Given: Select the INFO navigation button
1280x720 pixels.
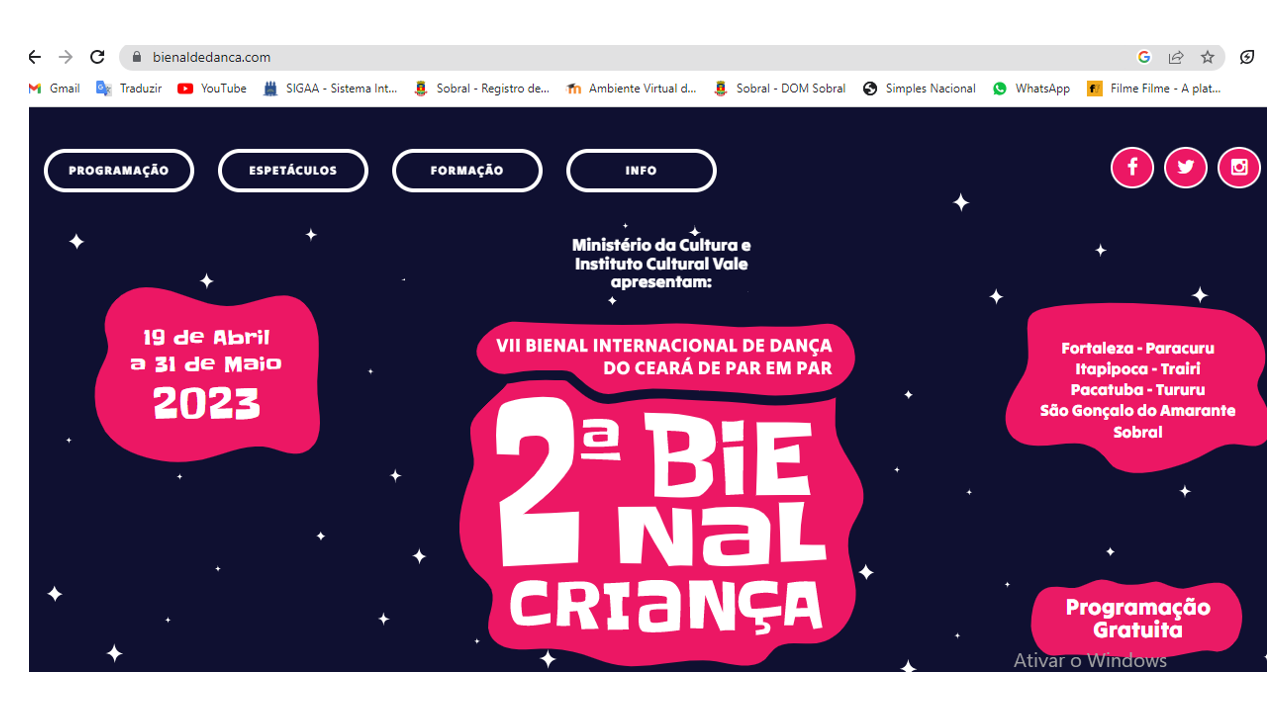Looking at the screenshot, I should [641, 170].
